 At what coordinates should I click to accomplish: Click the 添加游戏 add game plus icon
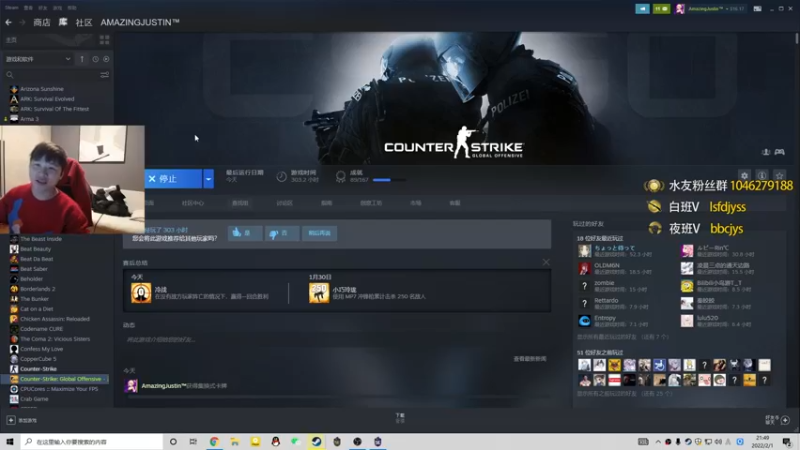[x=11, y=420]
